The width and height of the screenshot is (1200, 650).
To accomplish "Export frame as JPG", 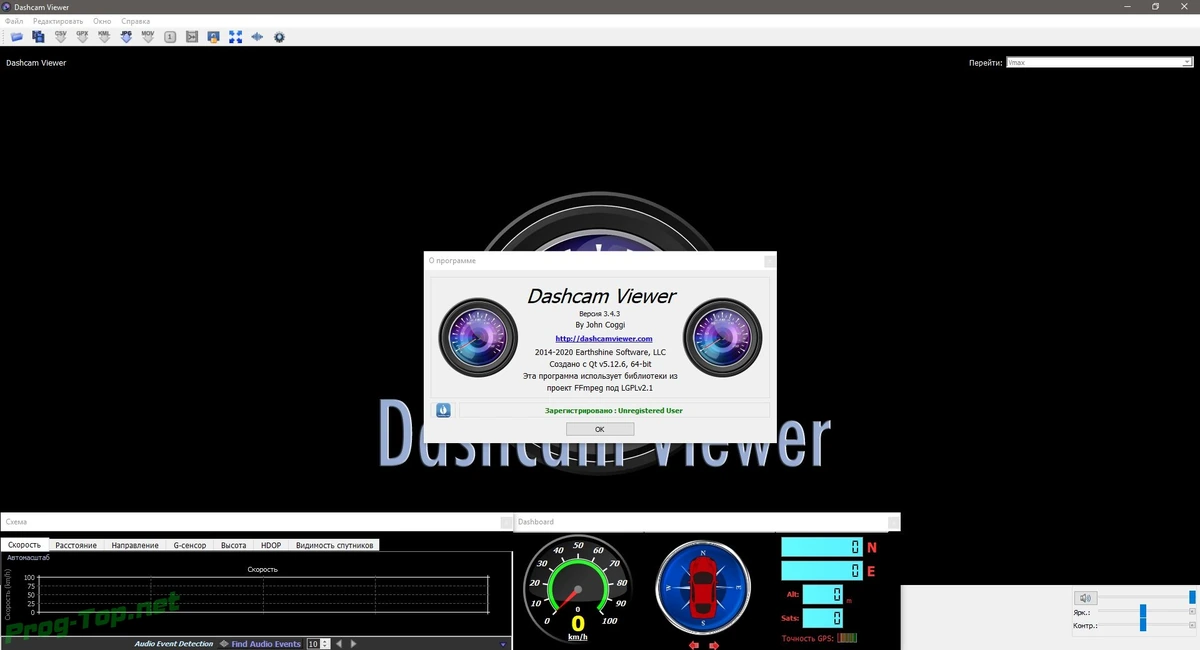I will [x=126, y=36].
